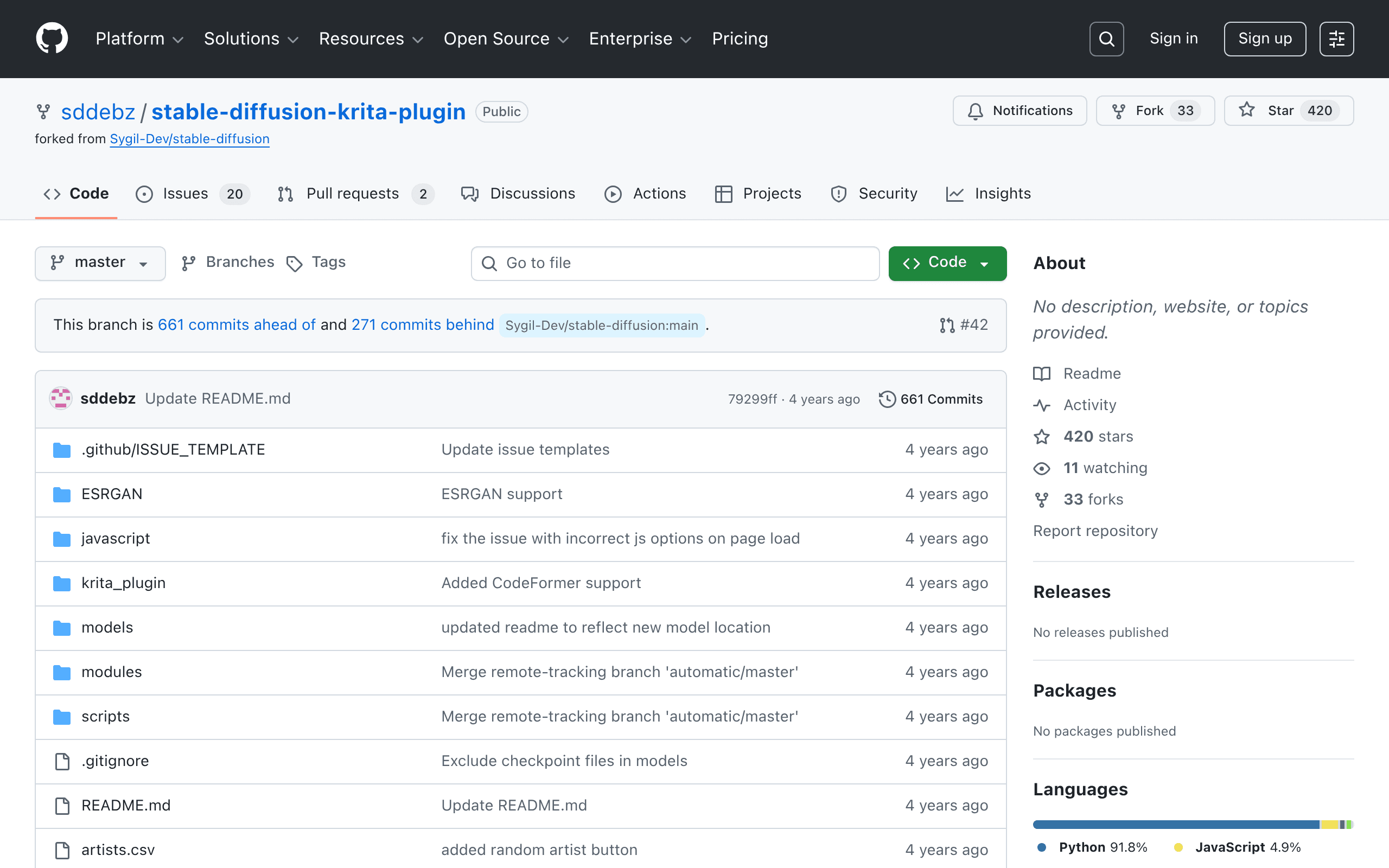Toggle Notifications bell for this repo

[1020, 111]
